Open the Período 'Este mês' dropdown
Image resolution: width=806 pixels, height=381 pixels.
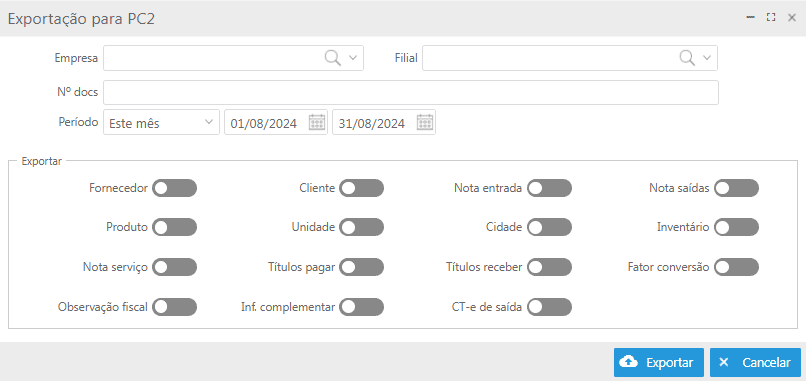coord(161,122)
